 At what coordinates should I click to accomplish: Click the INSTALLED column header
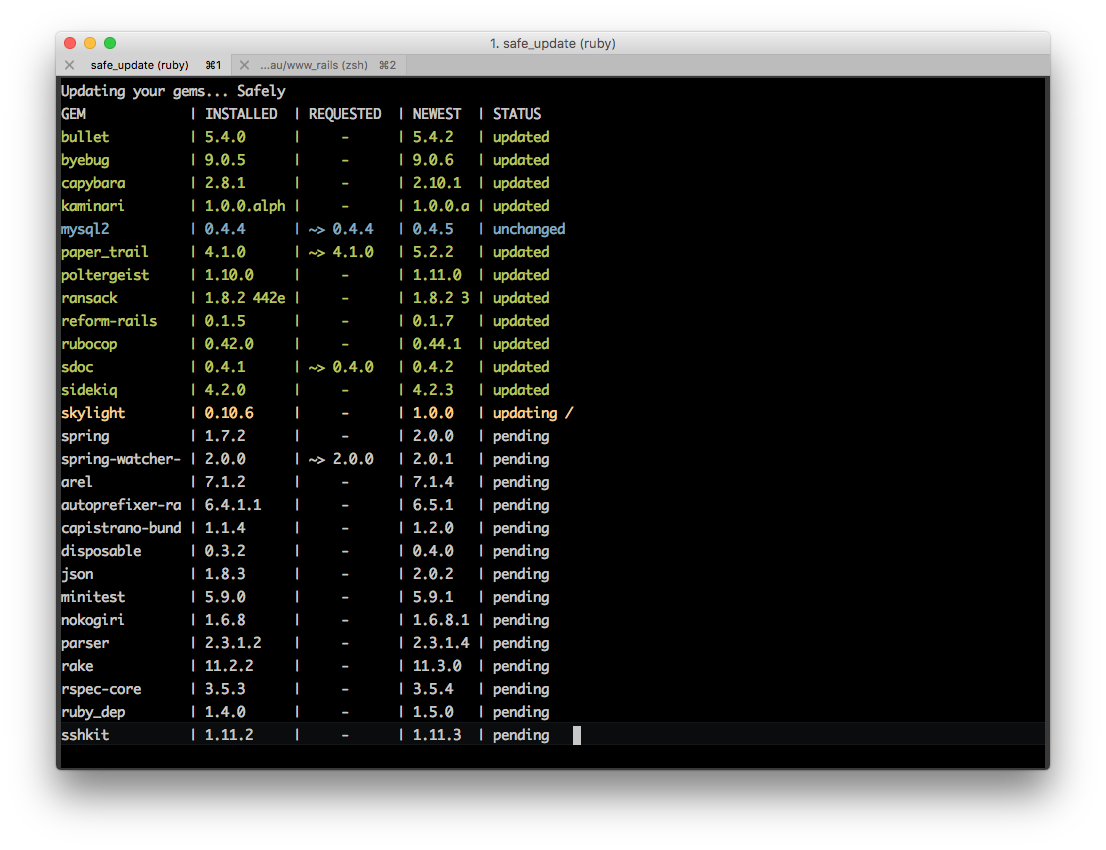[241, 114]
